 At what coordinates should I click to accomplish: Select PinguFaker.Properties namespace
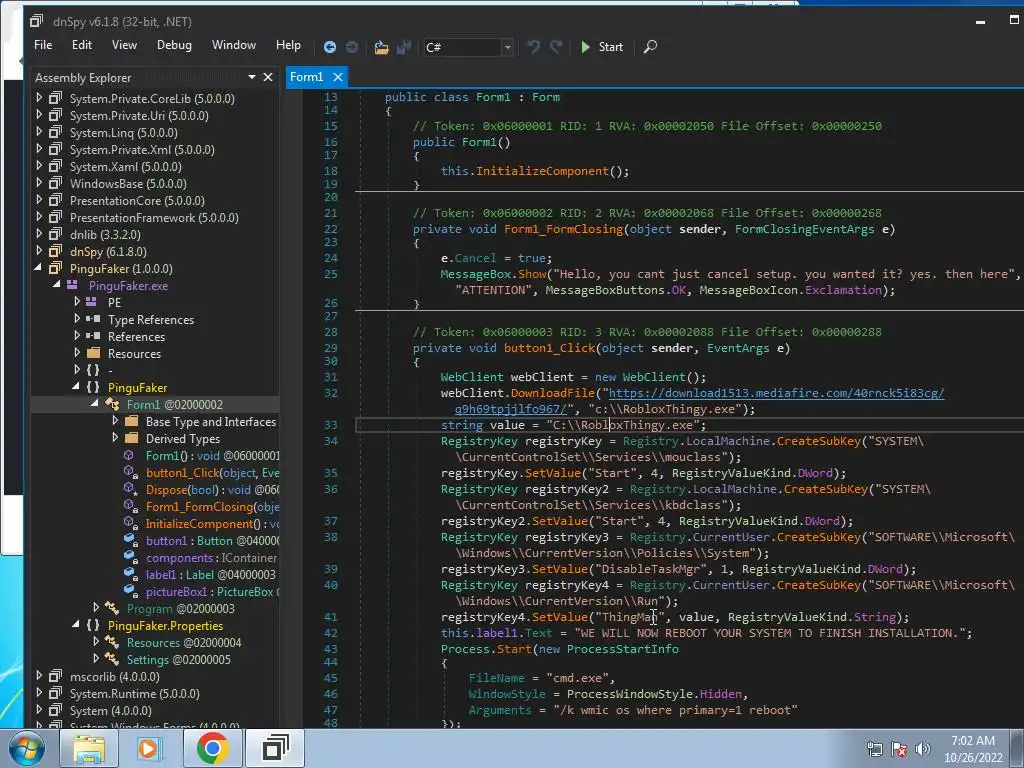click(x=165, y=626)
